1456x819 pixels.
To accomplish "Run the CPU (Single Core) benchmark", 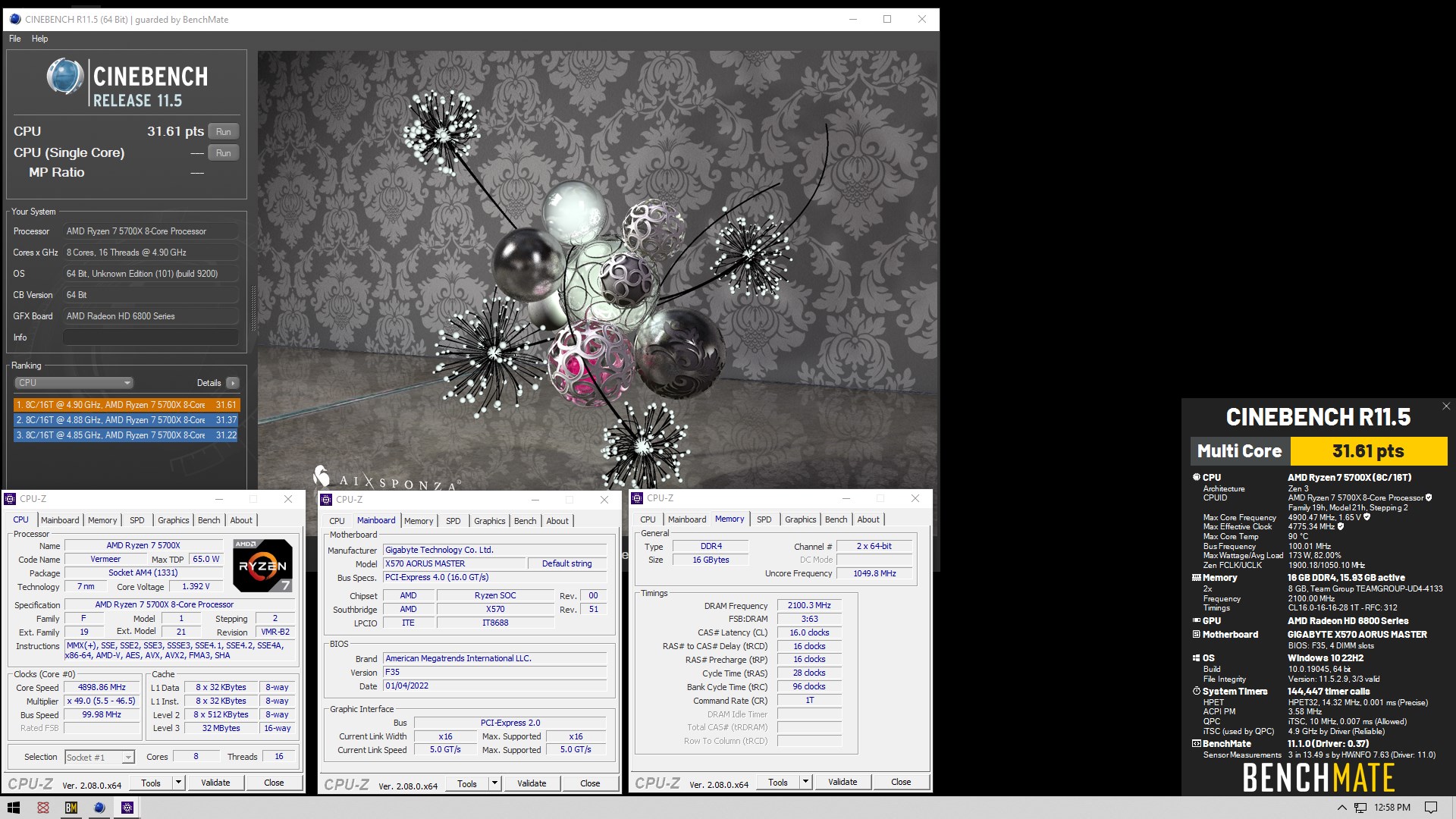I will pyautogui.click(x=223, y=152).
